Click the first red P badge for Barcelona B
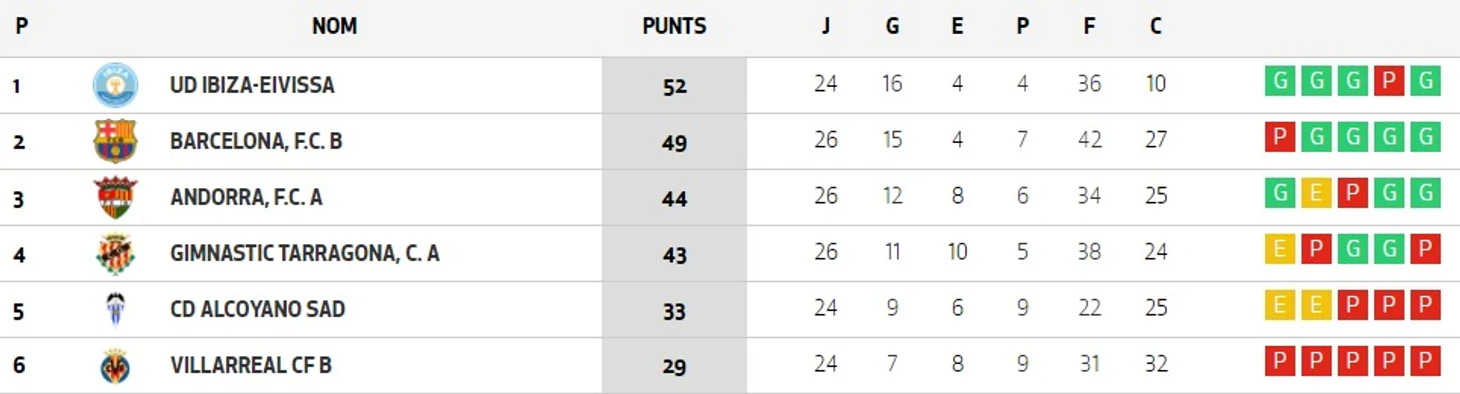 [1279, 137]
